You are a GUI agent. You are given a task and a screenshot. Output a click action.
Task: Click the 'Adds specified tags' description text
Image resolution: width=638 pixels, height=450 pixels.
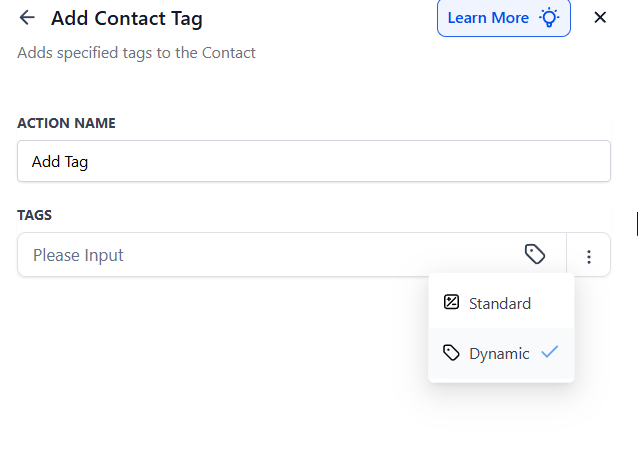click(x=136, y=52)
